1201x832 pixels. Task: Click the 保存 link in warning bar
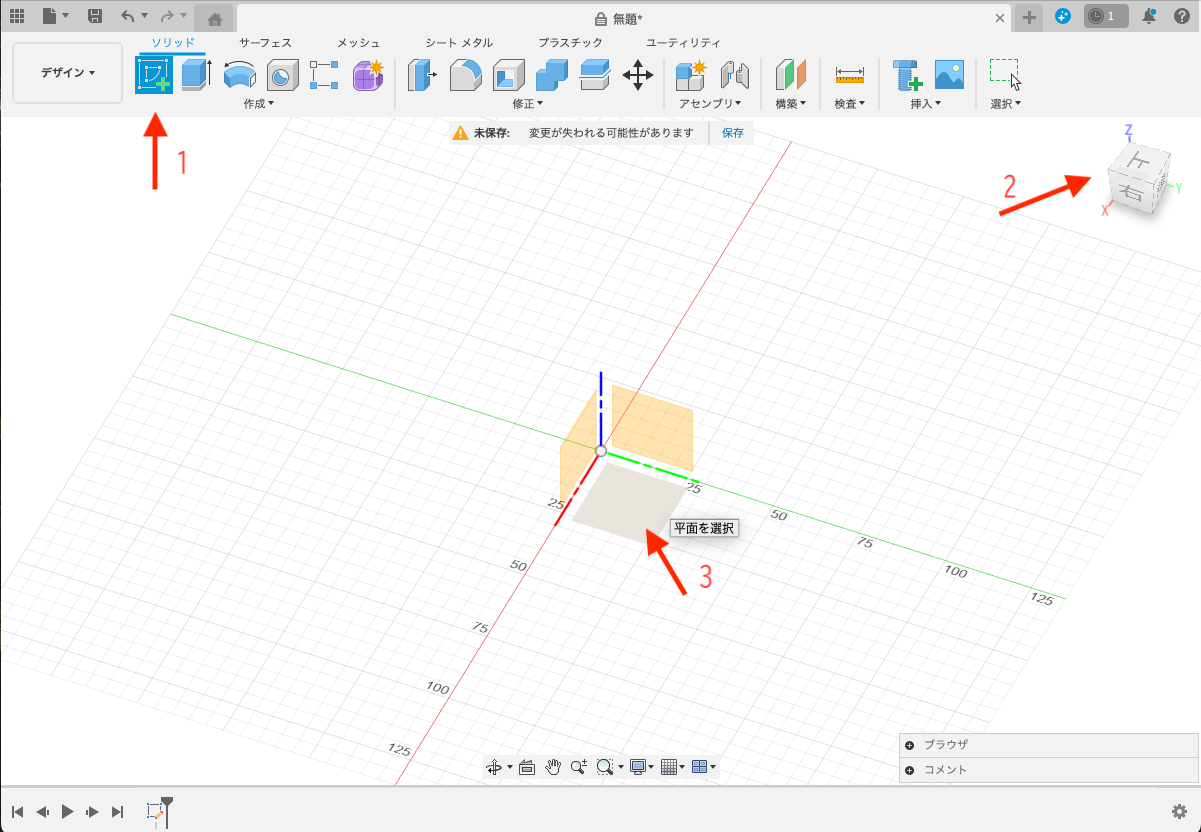[732, 133]
